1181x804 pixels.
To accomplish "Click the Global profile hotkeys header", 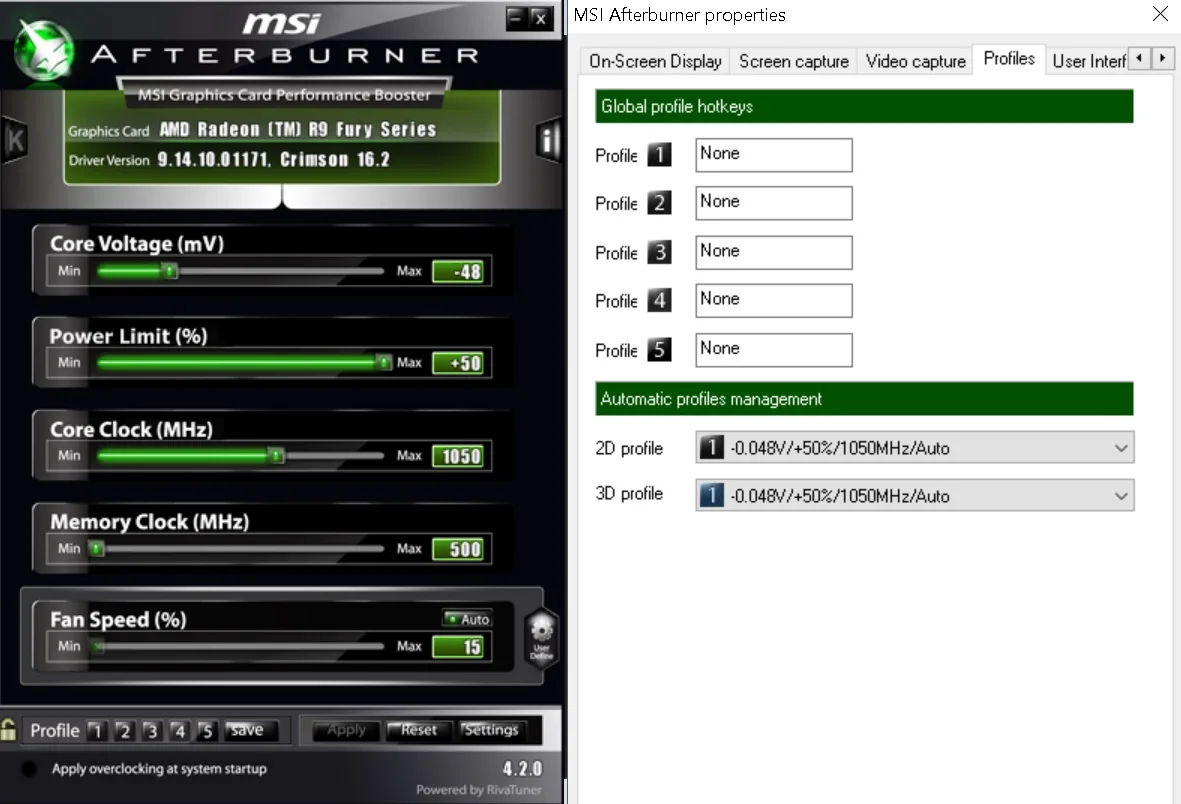I will click(864, 106).
